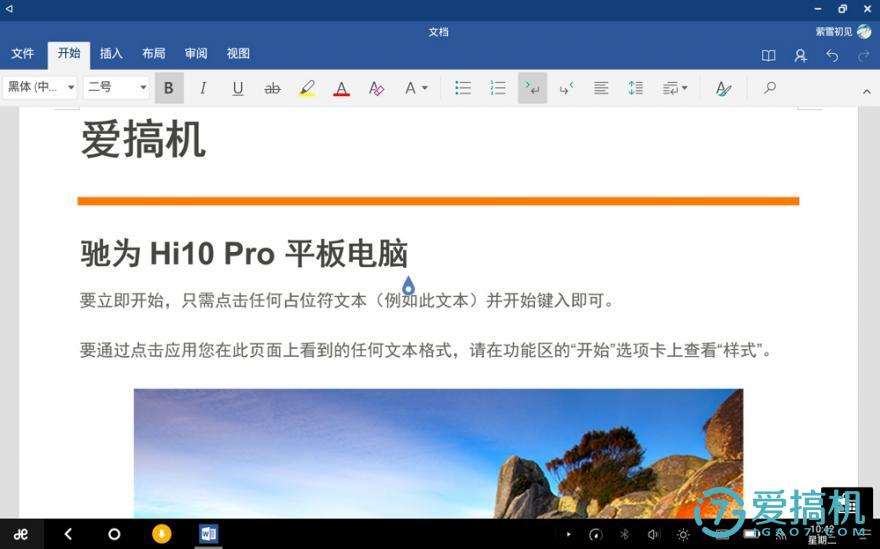The image size is (880, 549).
Task: Open line spacing options
Action: pos(635,88)
